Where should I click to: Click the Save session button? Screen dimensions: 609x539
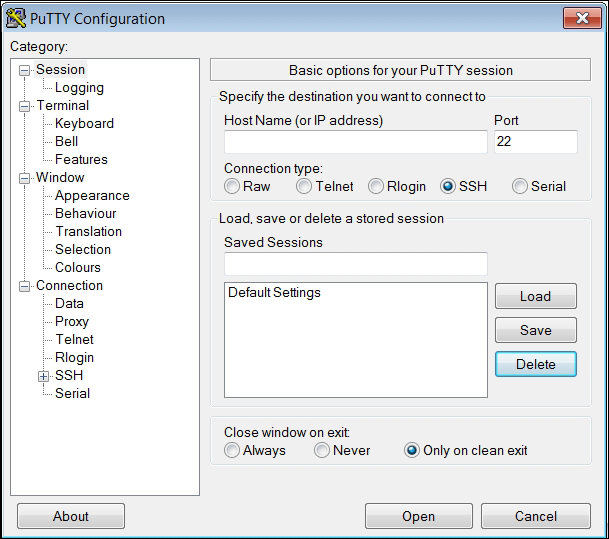[536, 330]
